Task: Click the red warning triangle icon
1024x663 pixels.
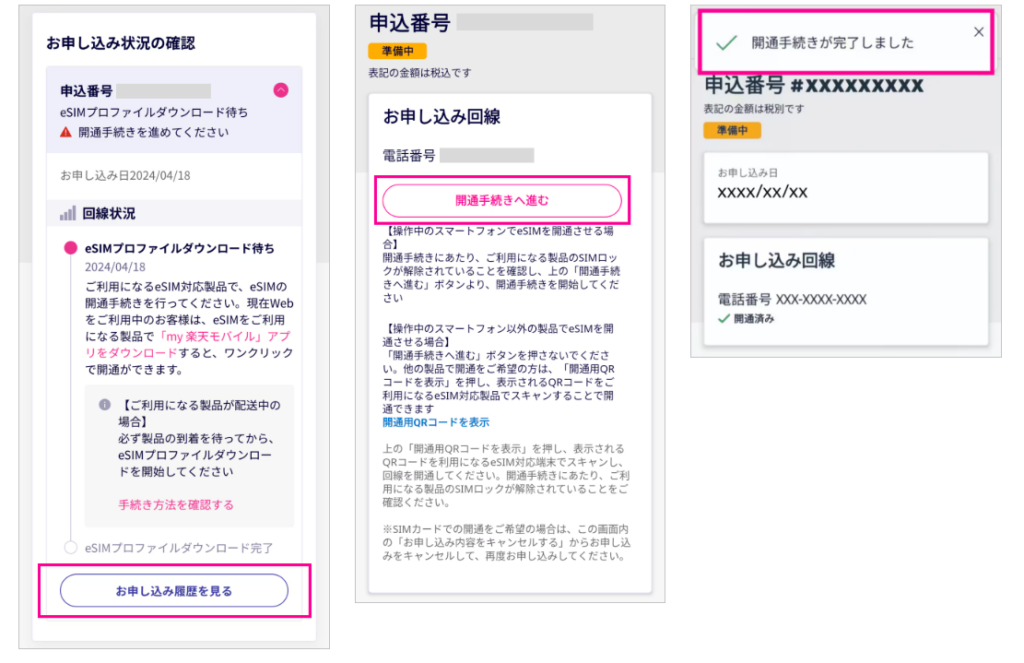Action: click(x=66, y=132)
